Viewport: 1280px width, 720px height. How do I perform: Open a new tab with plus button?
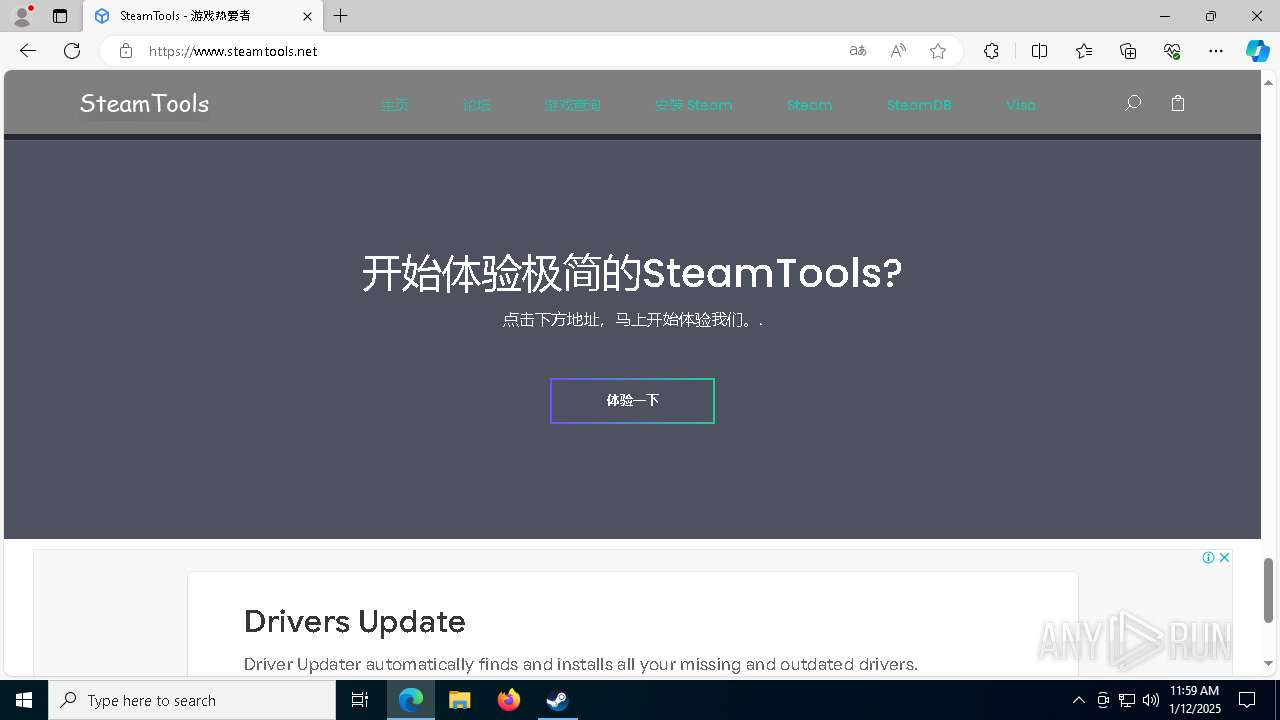tap(341, 16)
